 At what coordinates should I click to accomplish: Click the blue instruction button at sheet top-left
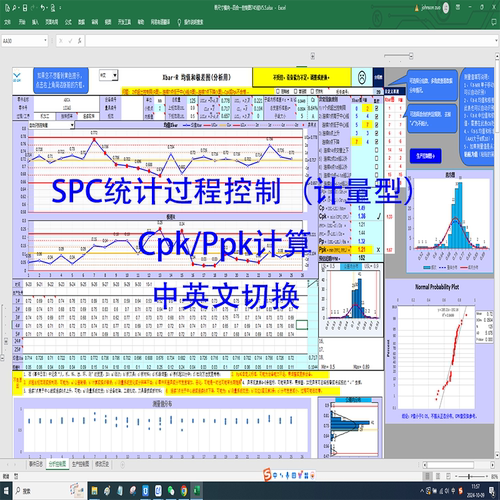click(61, 80)
